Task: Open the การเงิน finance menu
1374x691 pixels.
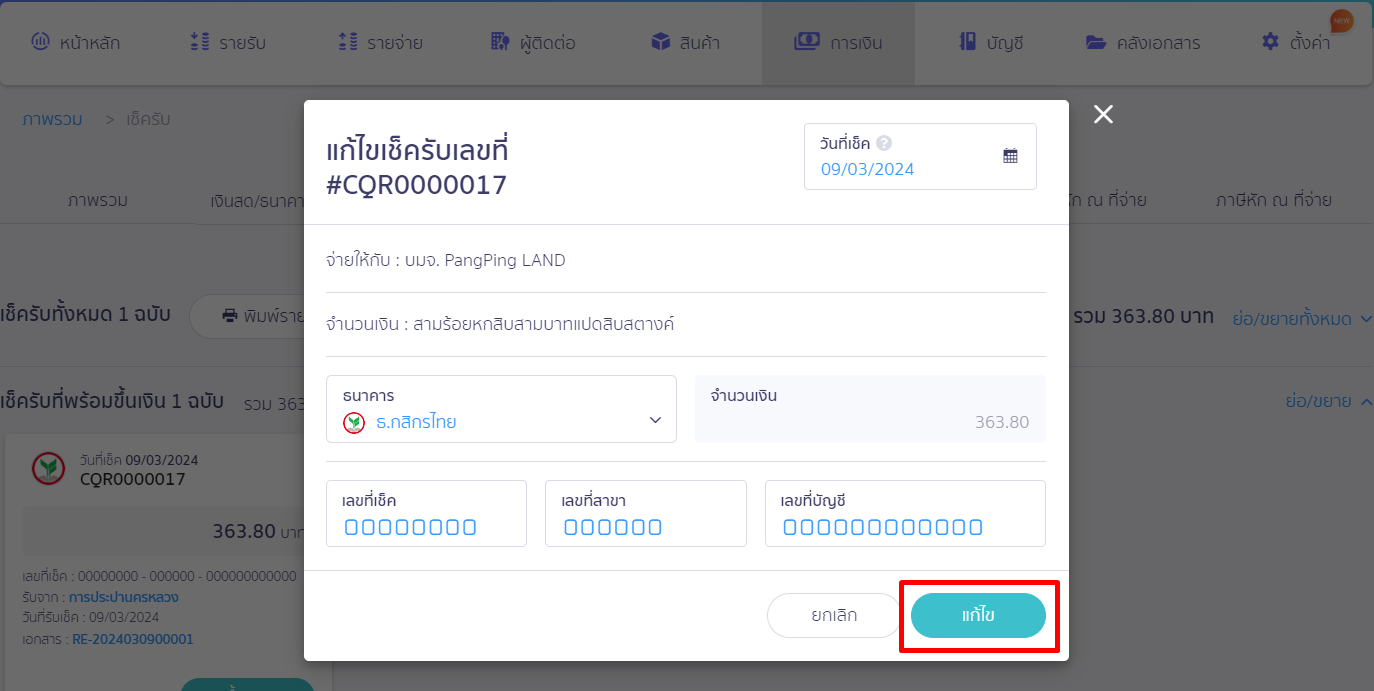Action: pos(838,43)
